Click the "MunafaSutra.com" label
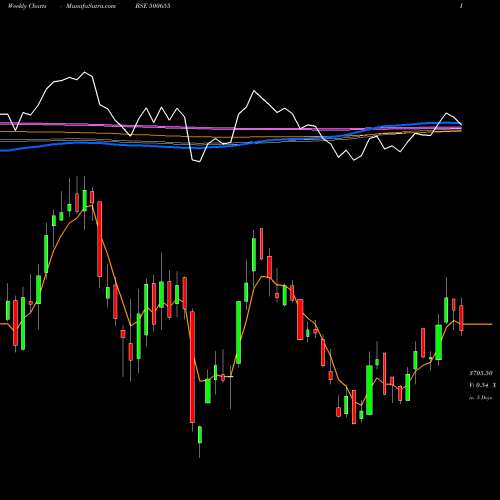The image size is (500, 500). (91, 6)
